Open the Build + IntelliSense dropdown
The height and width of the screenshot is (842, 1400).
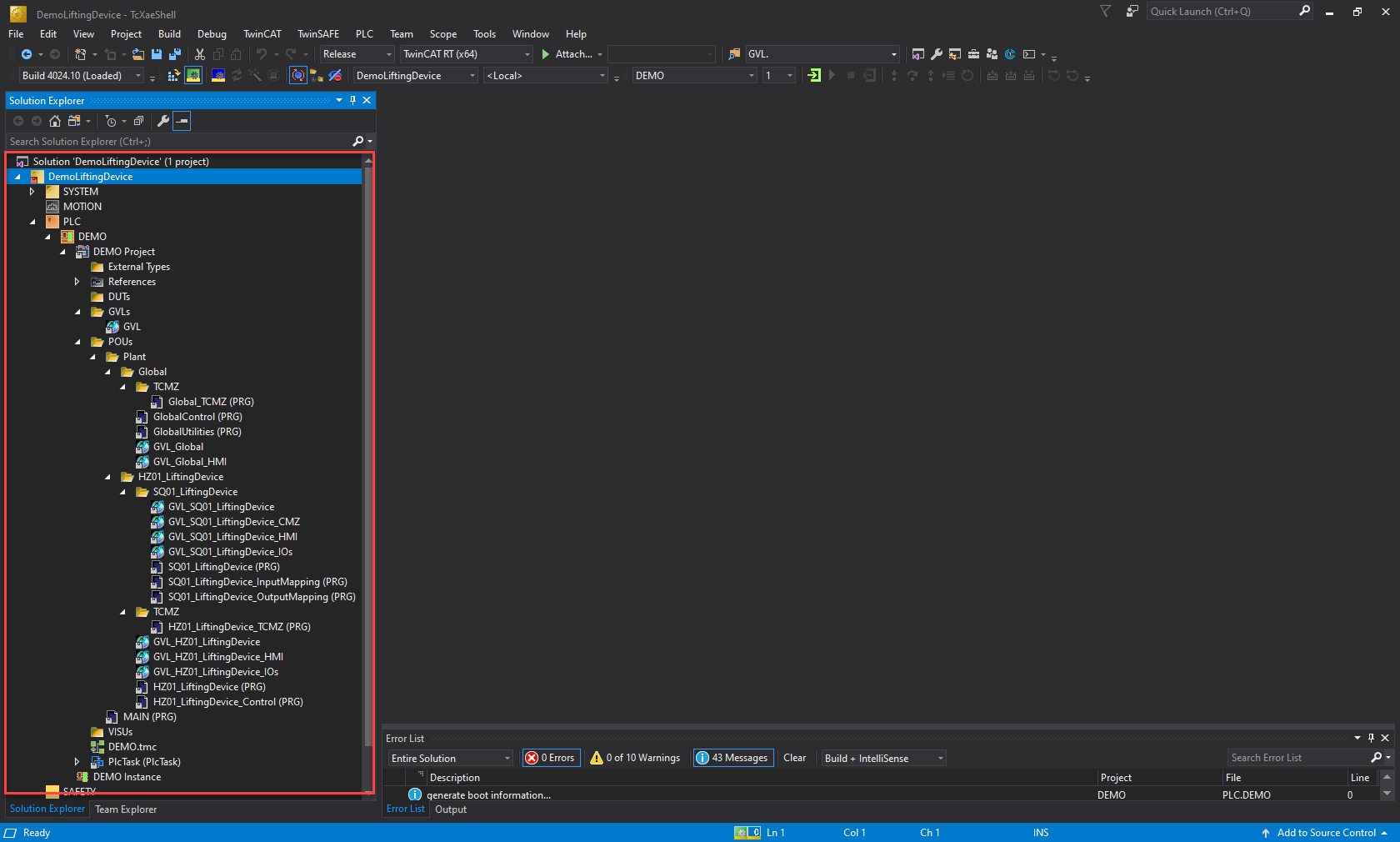[x=883, y=758]
